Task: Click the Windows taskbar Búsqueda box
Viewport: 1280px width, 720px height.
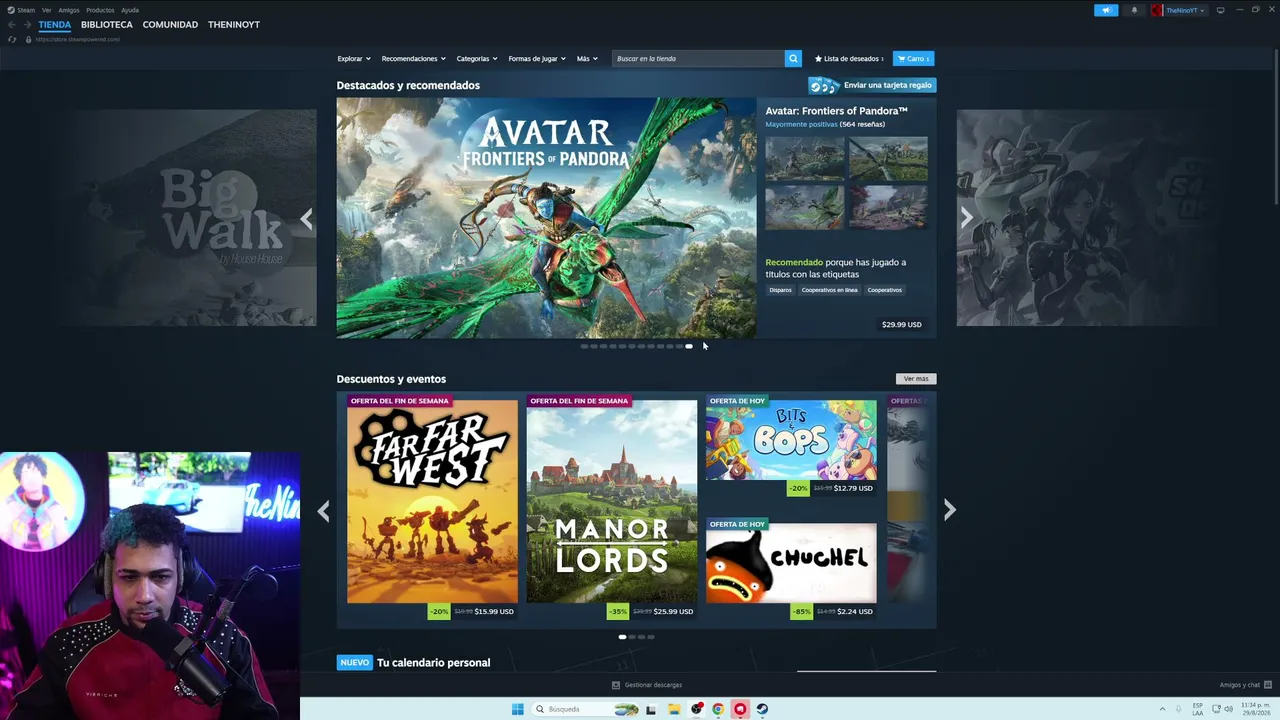Action: [585, 709]
